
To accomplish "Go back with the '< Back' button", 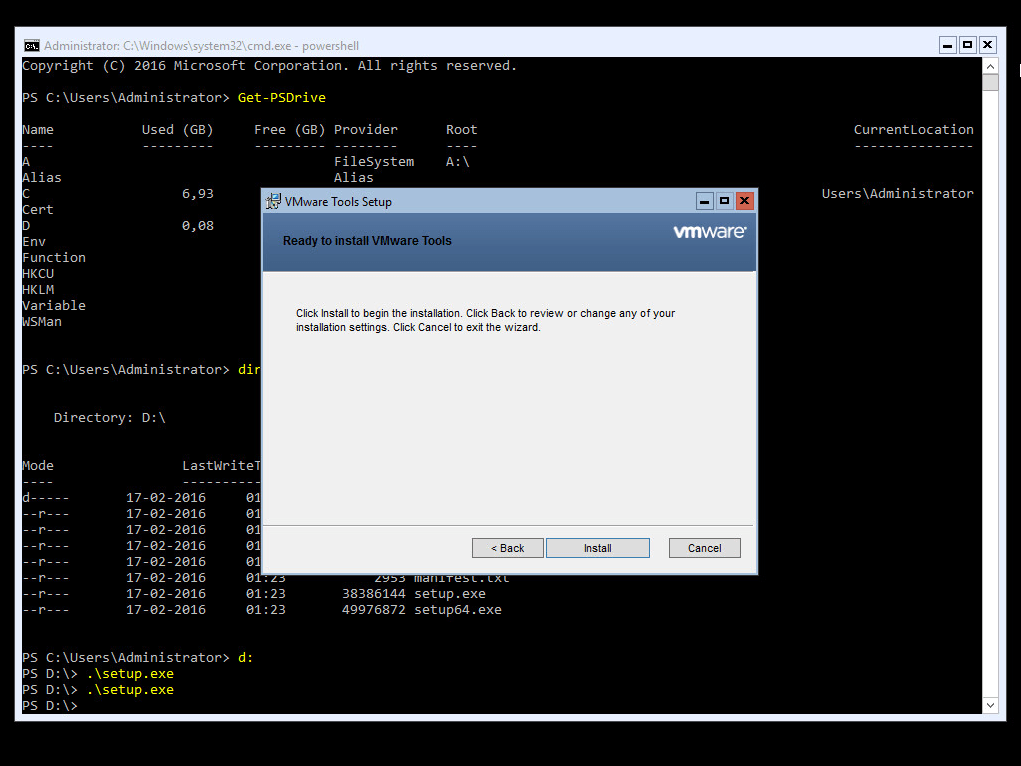I will (507, 548).
